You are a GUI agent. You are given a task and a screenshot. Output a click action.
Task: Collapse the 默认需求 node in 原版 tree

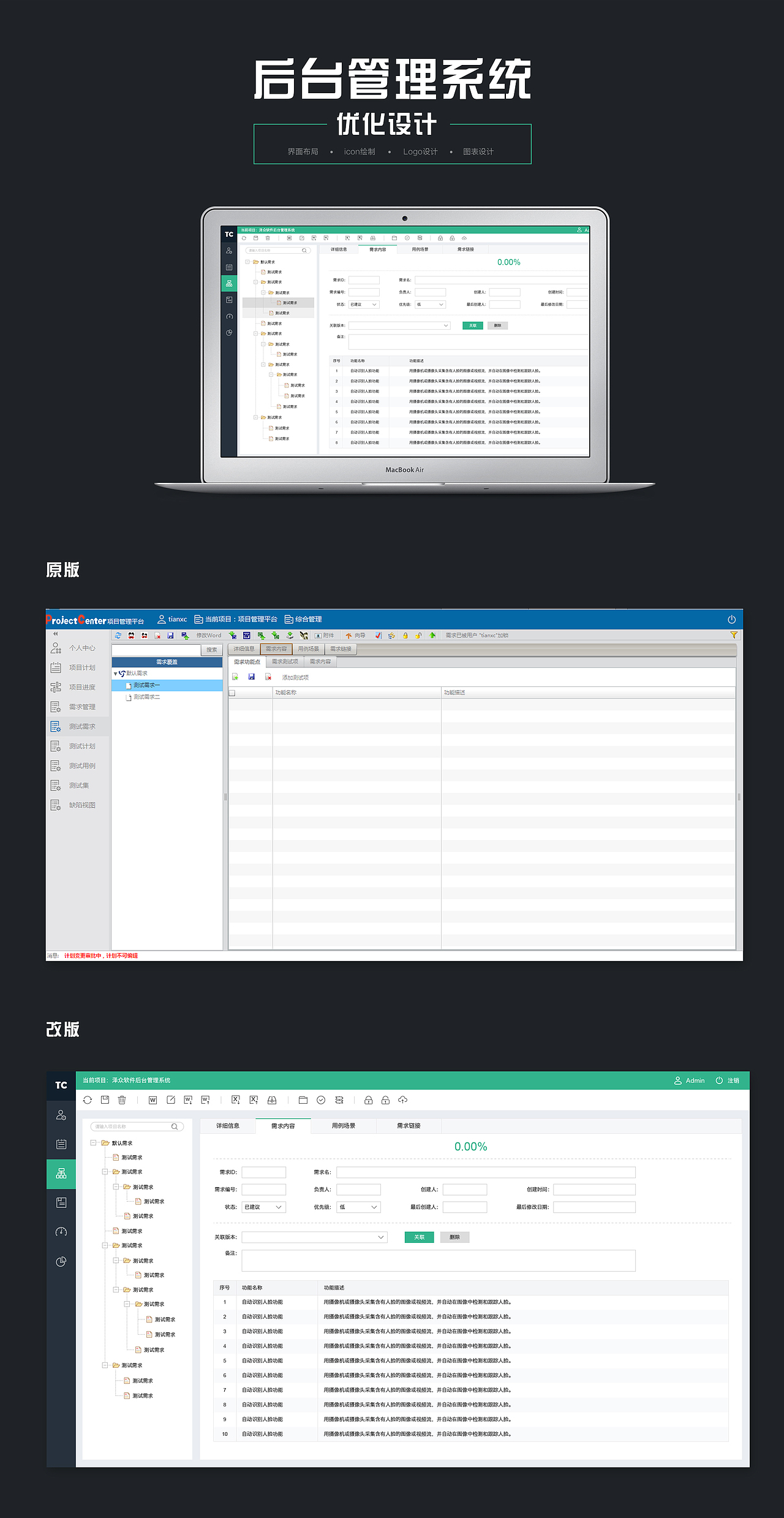pyautogui.click(x=115, y=674)
